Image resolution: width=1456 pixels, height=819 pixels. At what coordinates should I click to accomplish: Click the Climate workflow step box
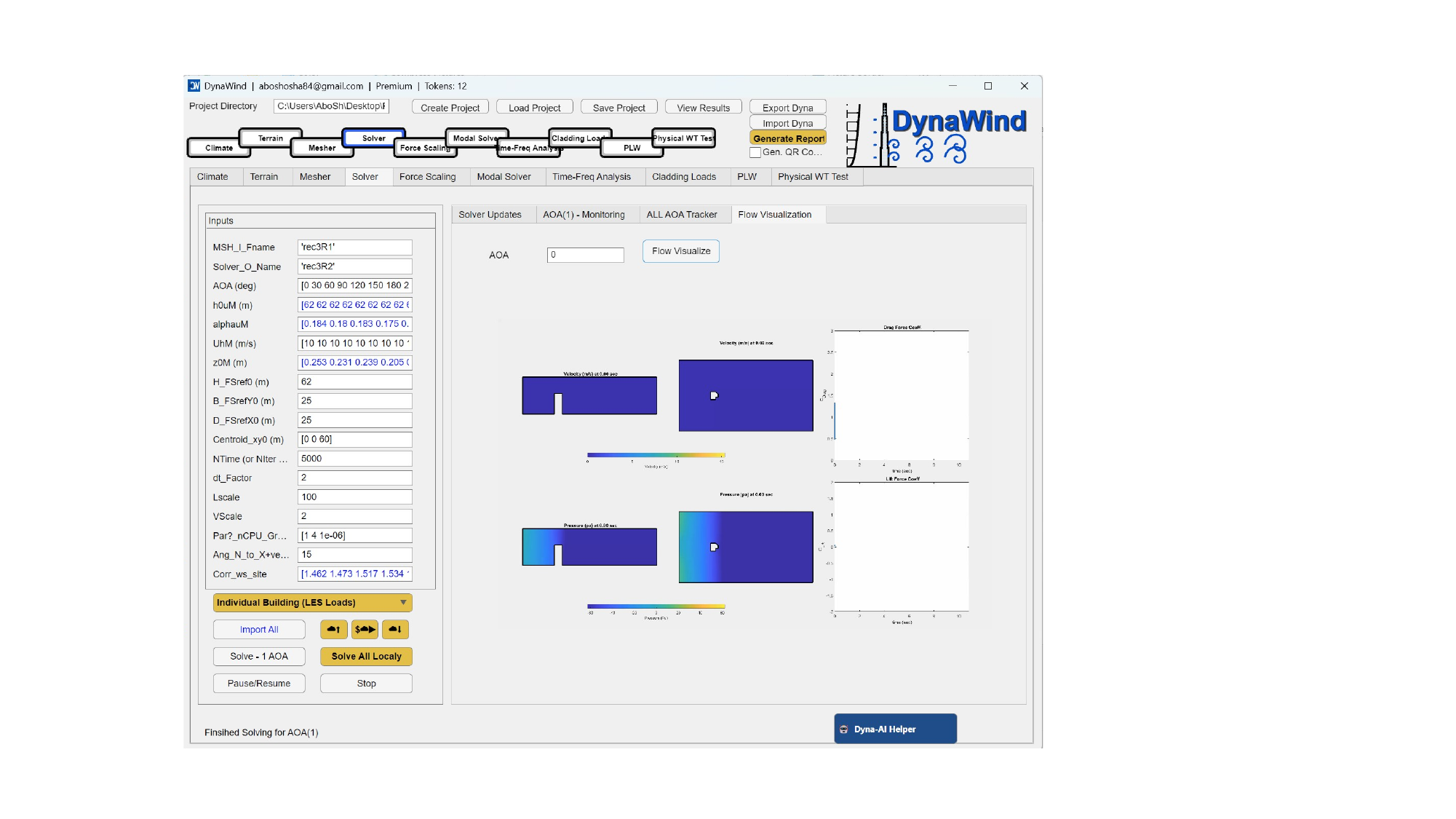click(218, 148)
